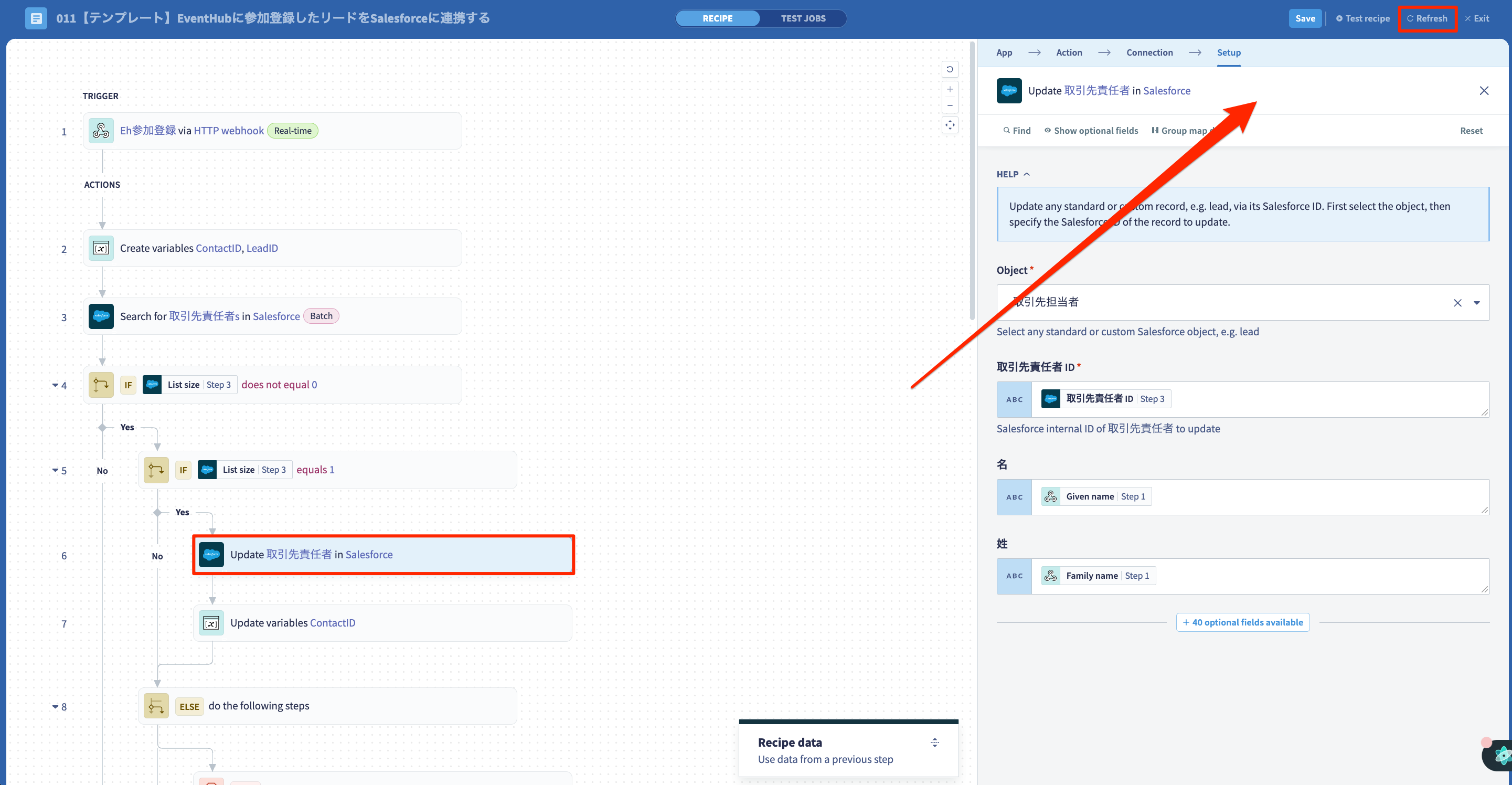Exit the recipe editor

click(x=1476, y=18)
